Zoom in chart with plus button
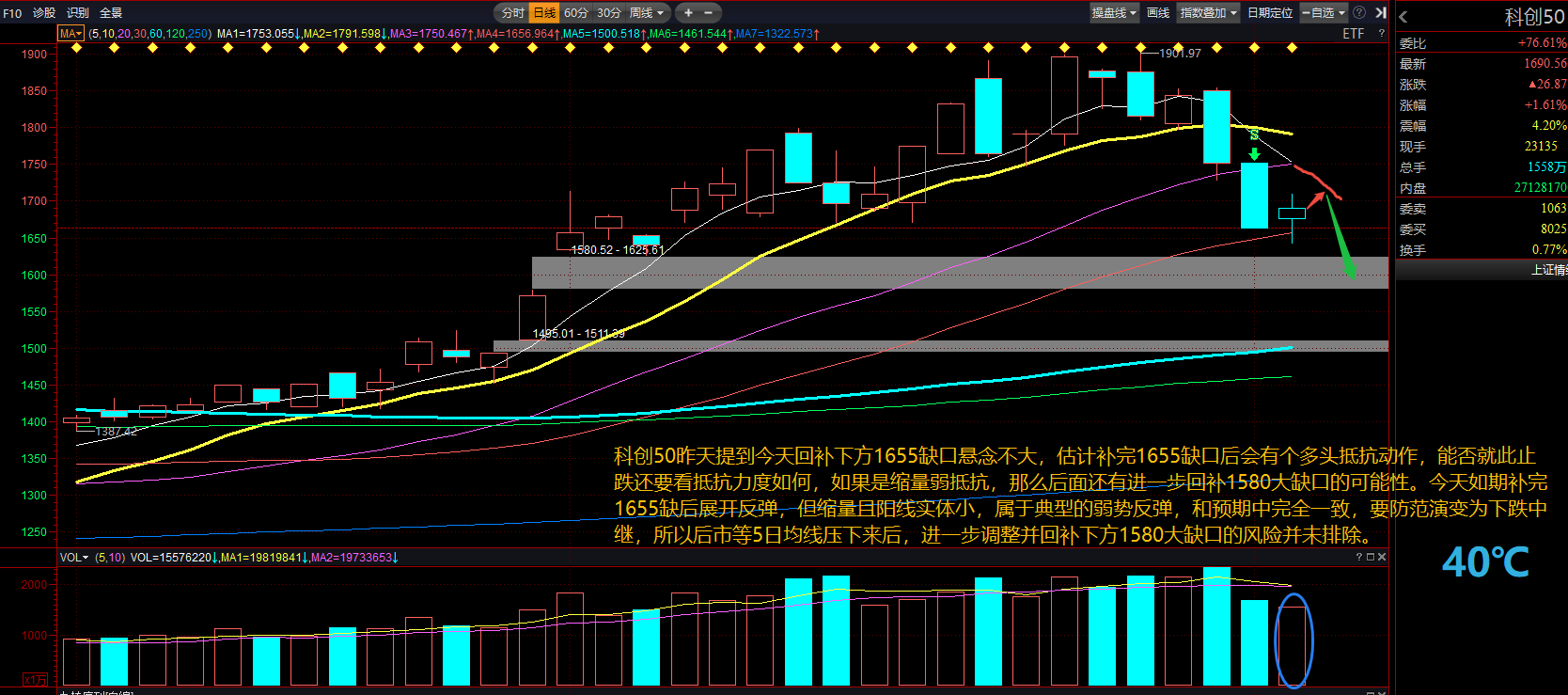1568x695 pixels. coord(688,13)
